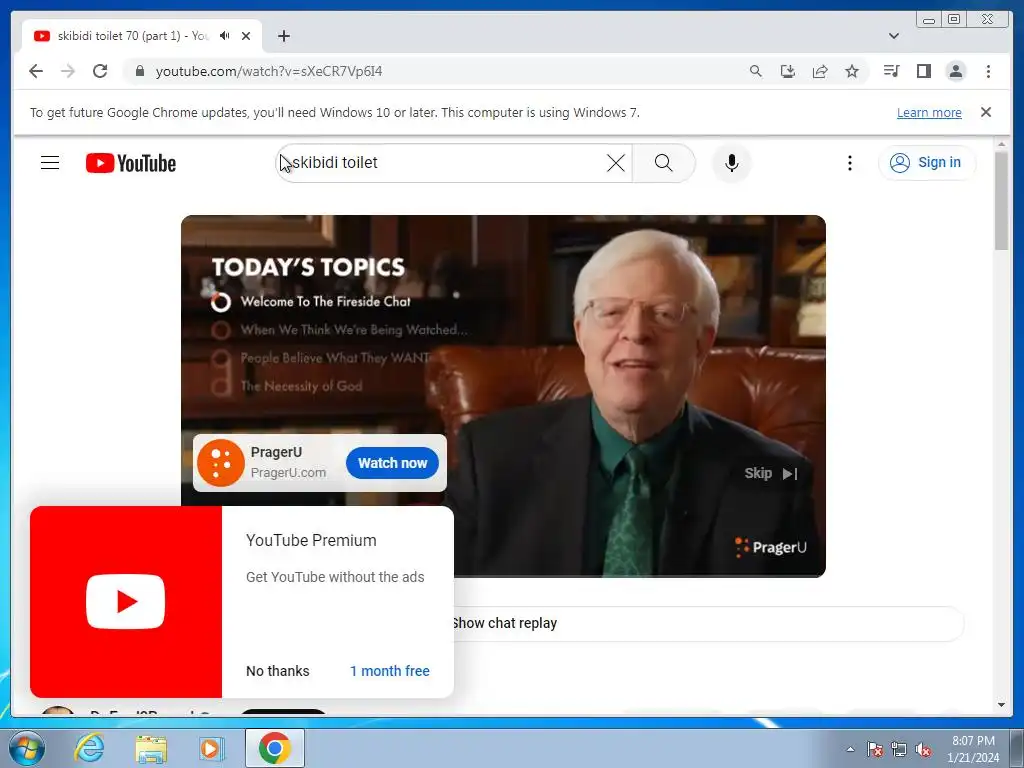
Task: Open the Windows Start menu
Action: point(26,748)
